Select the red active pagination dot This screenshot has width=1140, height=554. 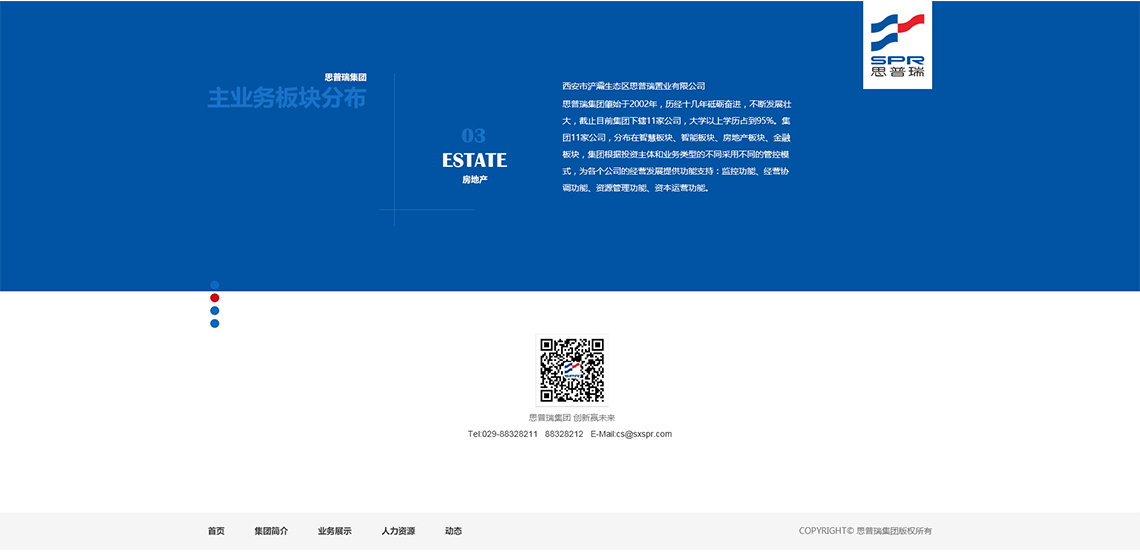[214, 298]
